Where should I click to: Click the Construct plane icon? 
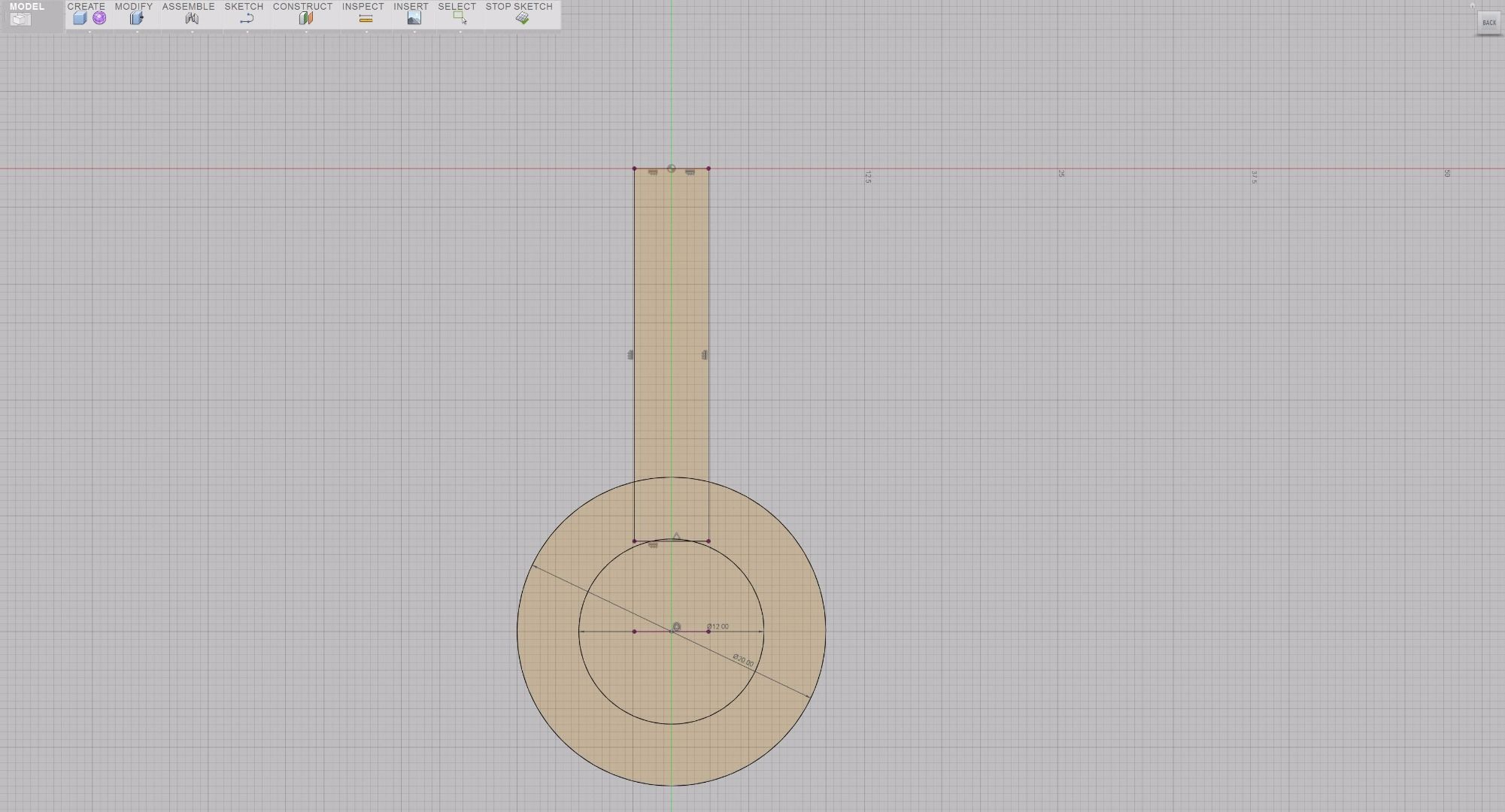tap(305, 18)
